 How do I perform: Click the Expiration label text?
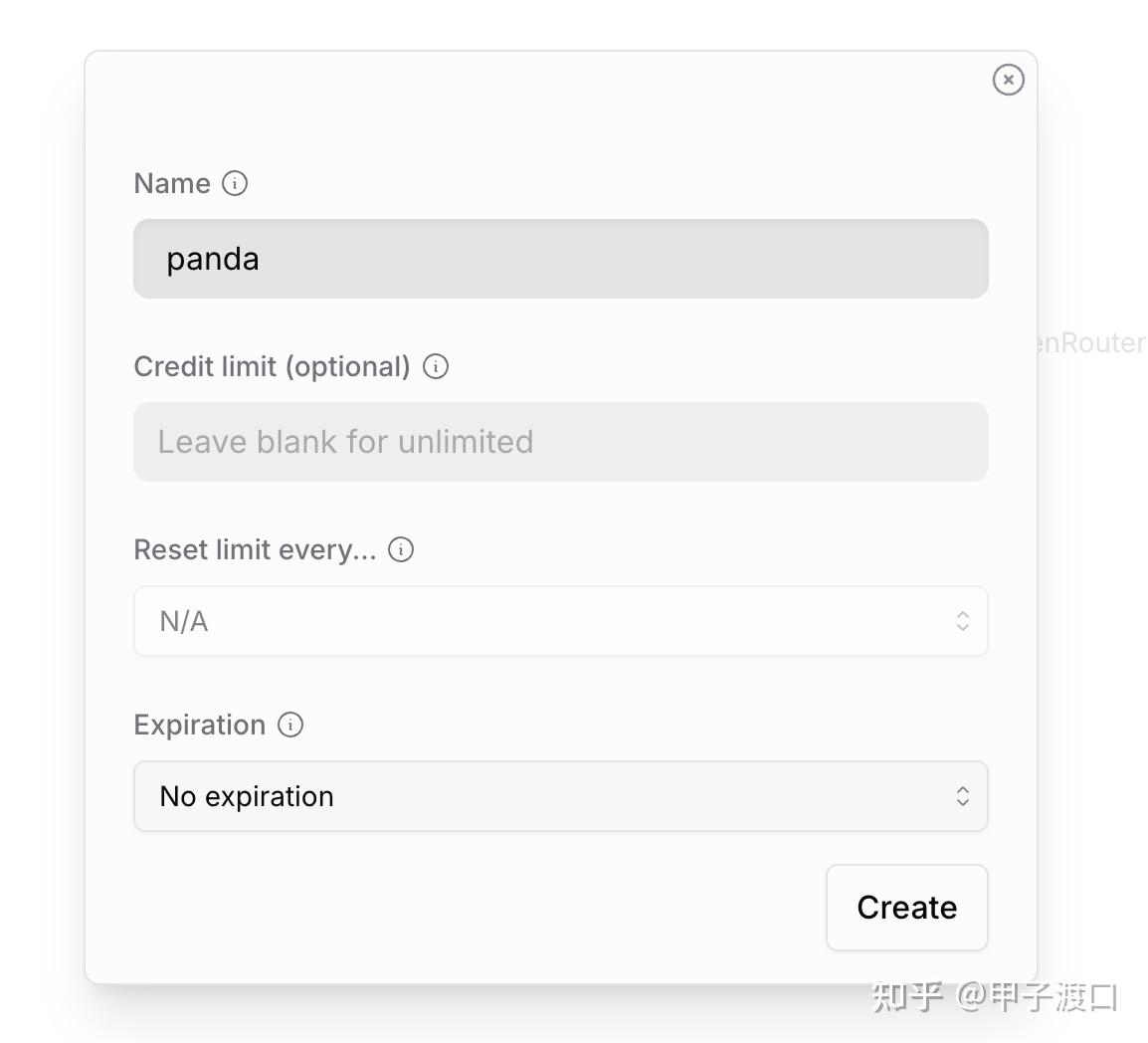click(x=199, y=725)
